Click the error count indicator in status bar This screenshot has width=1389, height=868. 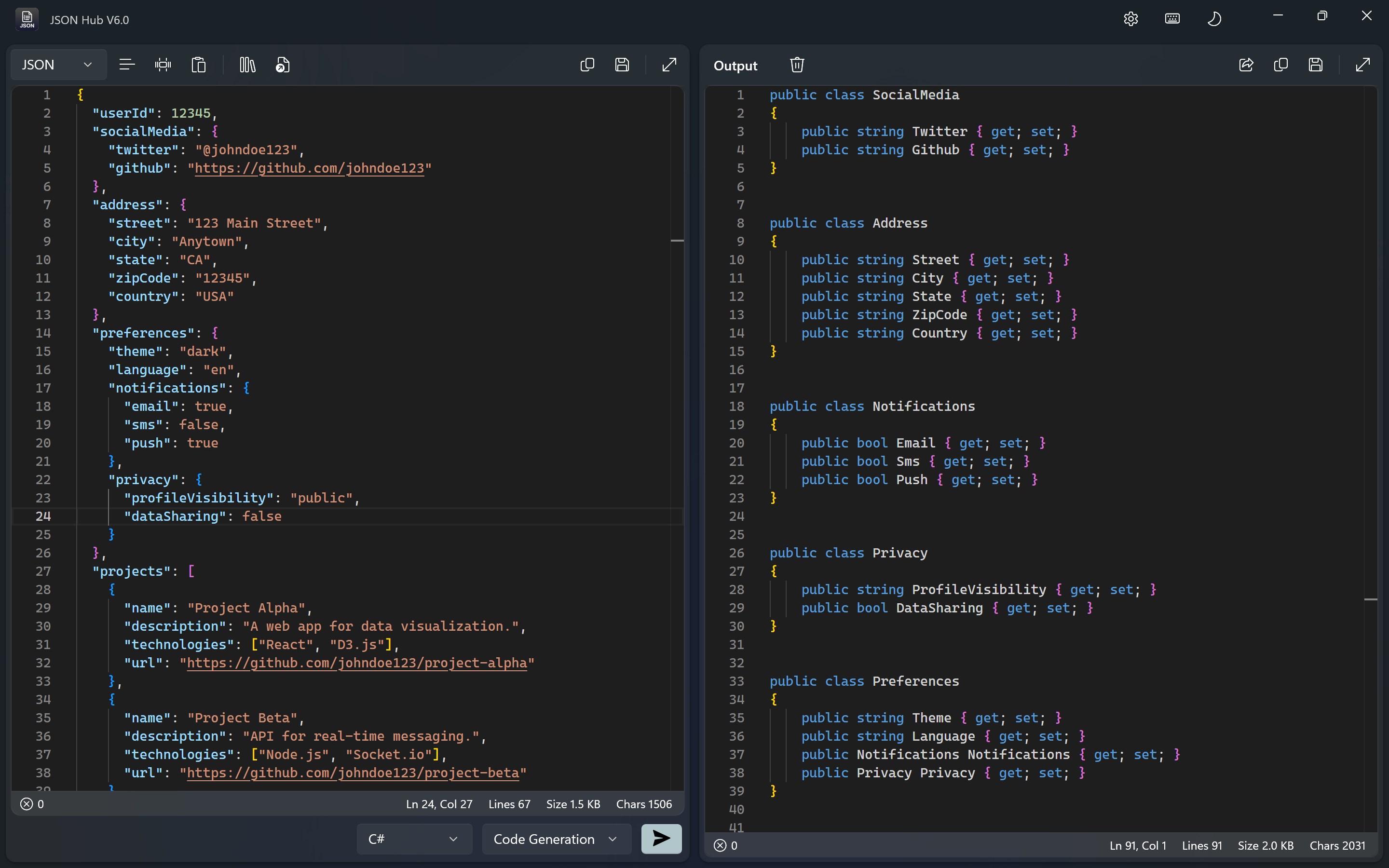point(32,804)
